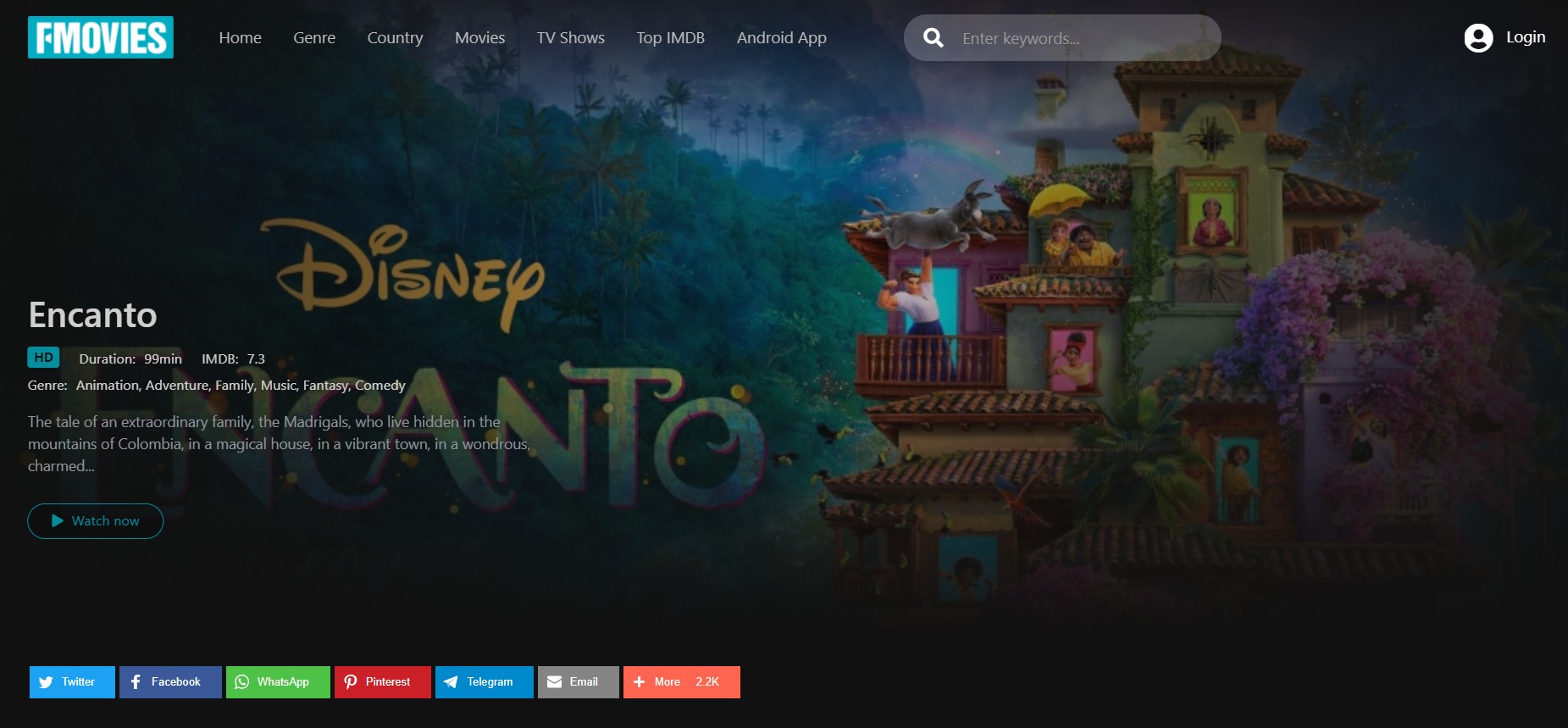Image resolution: width=1568 pixels, height=728 pixels.
Task: Click the HD quality badge
Action: 43,358
